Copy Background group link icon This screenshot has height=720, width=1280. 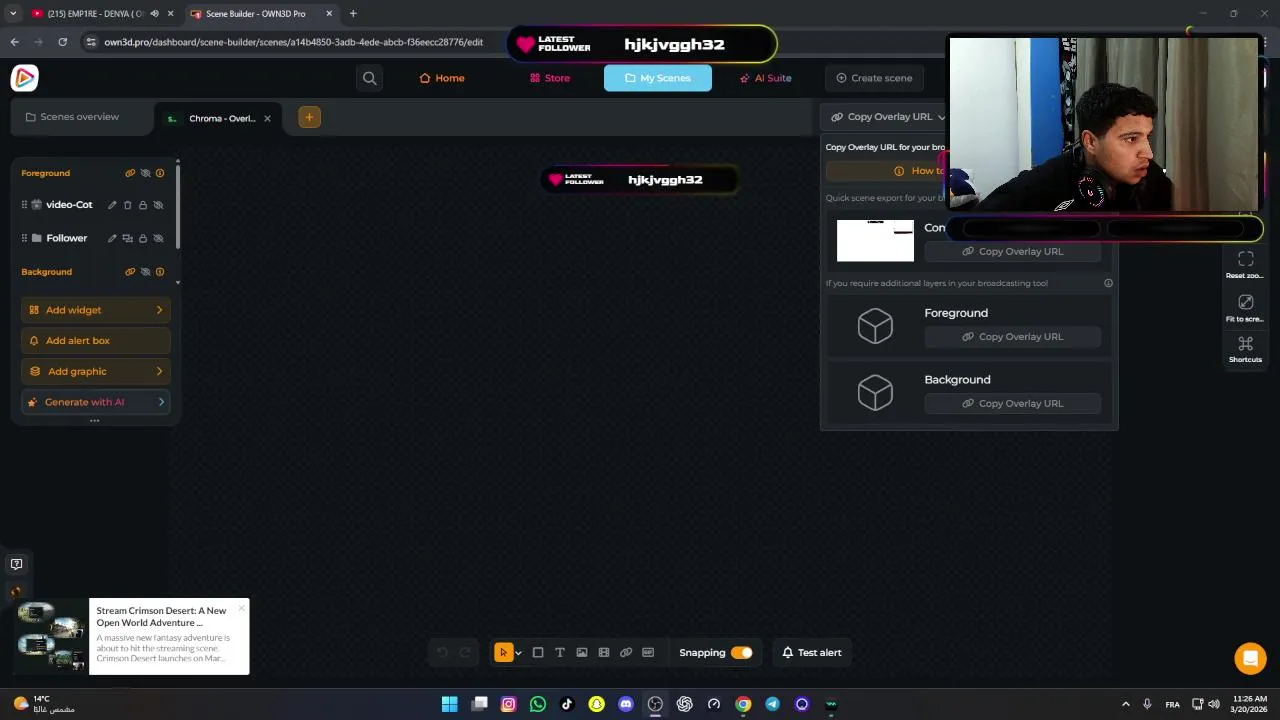click(130, 272)
